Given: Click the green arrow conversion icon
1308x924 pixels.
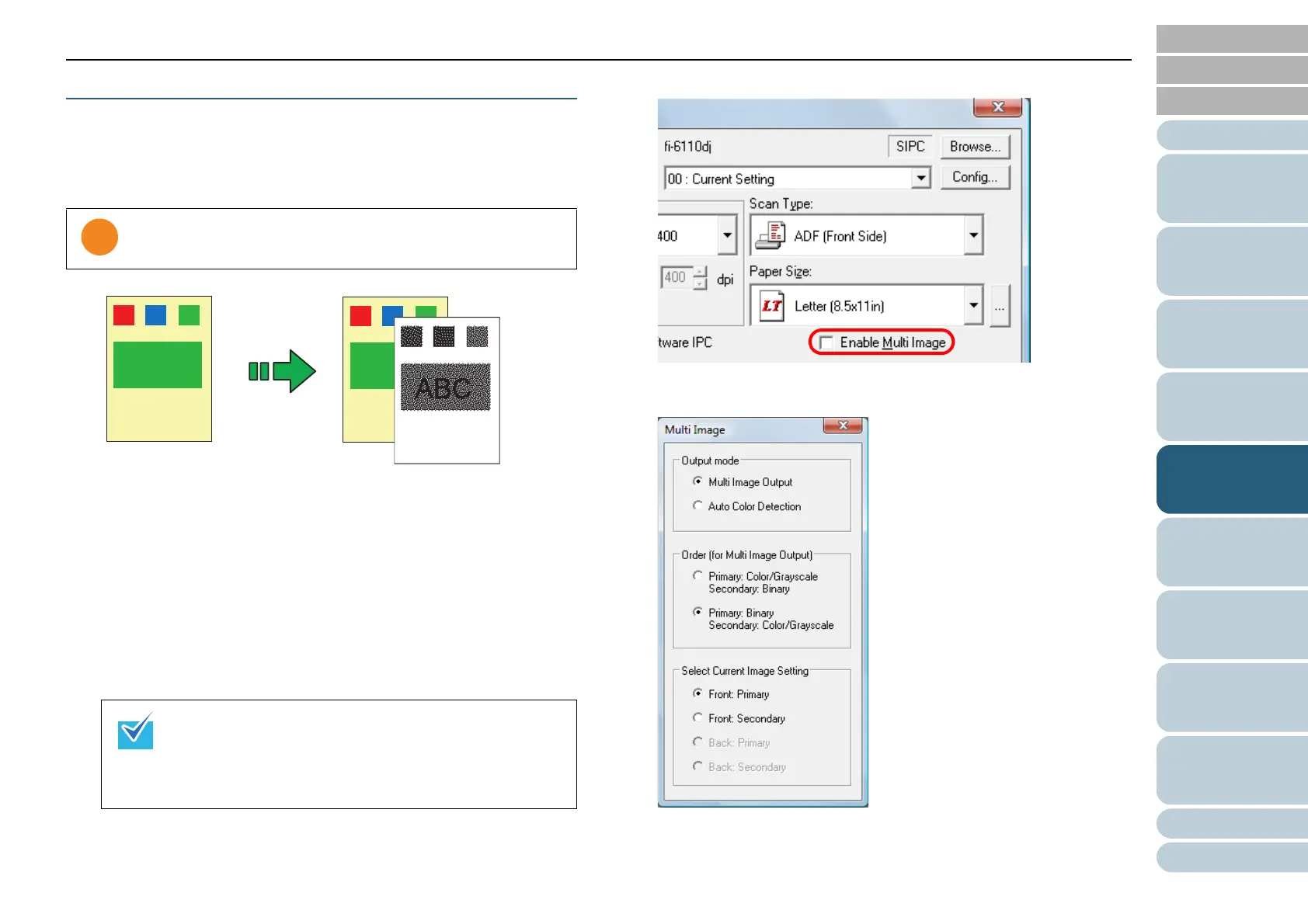Looking at the screenshot, I should (282, 371).
